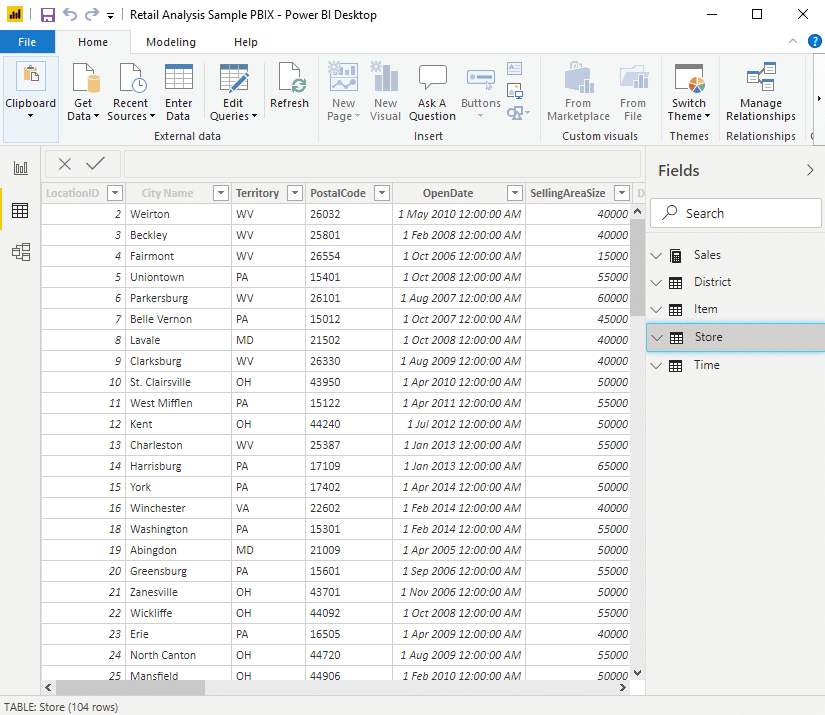This screenshot has width=825, height=715.
Task: Click the horizontal scrollbar right arrow
Action: (x=623, y=687)
